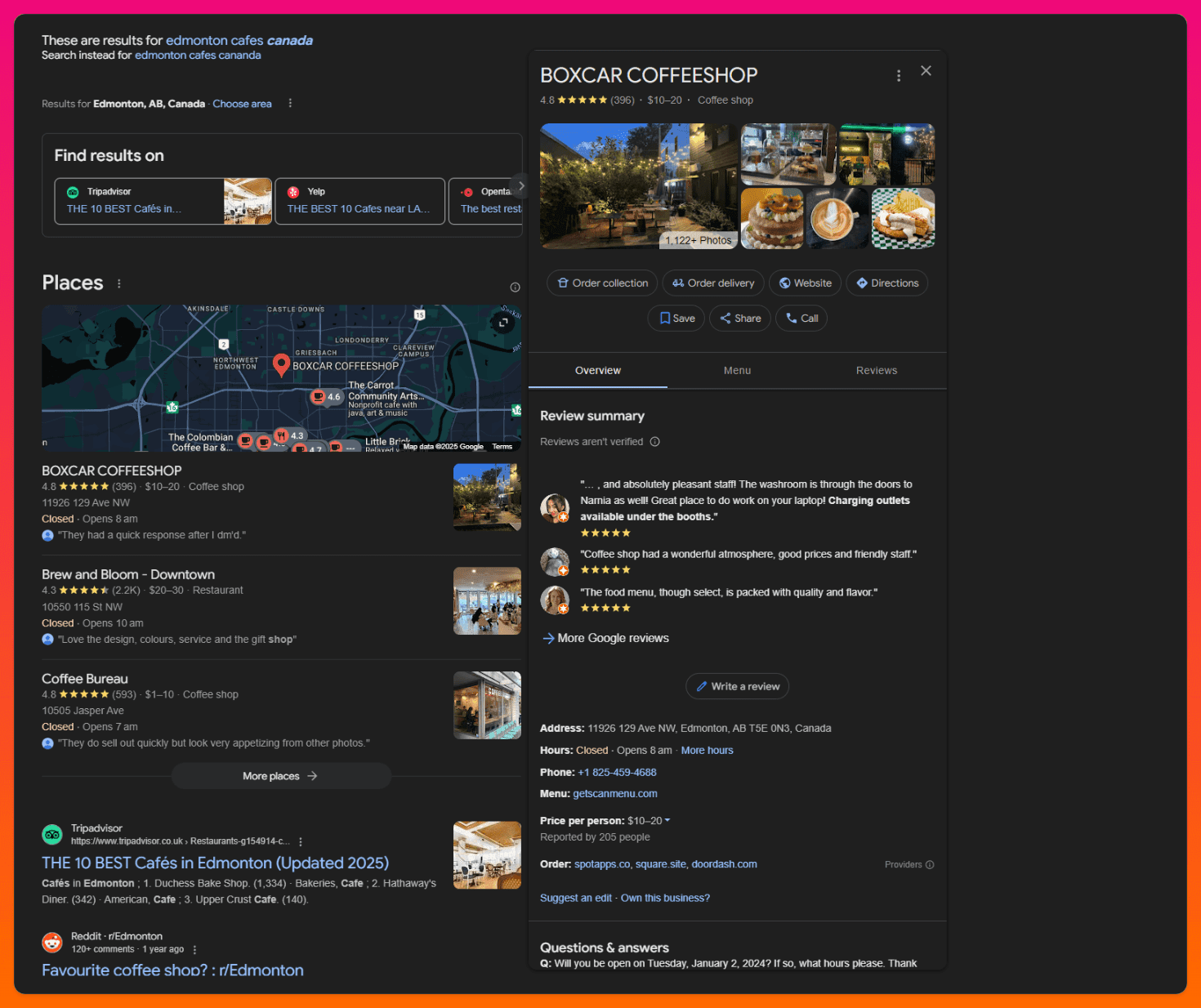Viewport: 1201px width, 1008px height.
Task: Open the square.site order link
Action: tap(661, 864)
